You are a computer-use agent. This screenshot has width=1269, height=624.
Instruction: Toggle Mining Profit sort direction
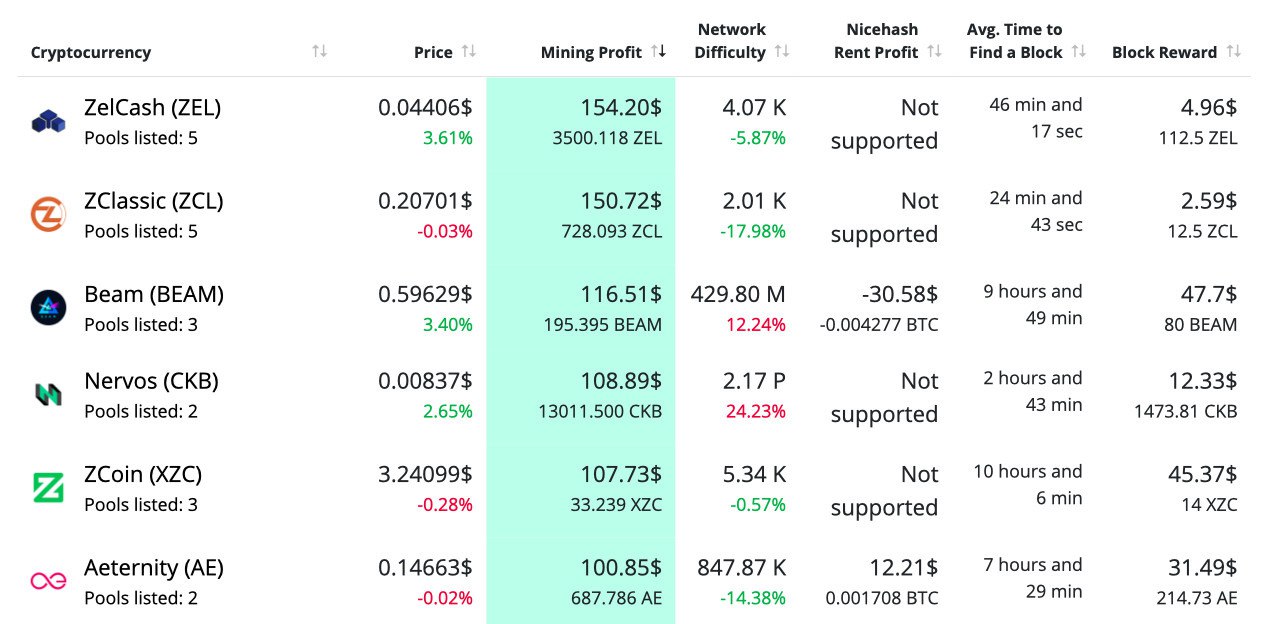coord(658,52)
